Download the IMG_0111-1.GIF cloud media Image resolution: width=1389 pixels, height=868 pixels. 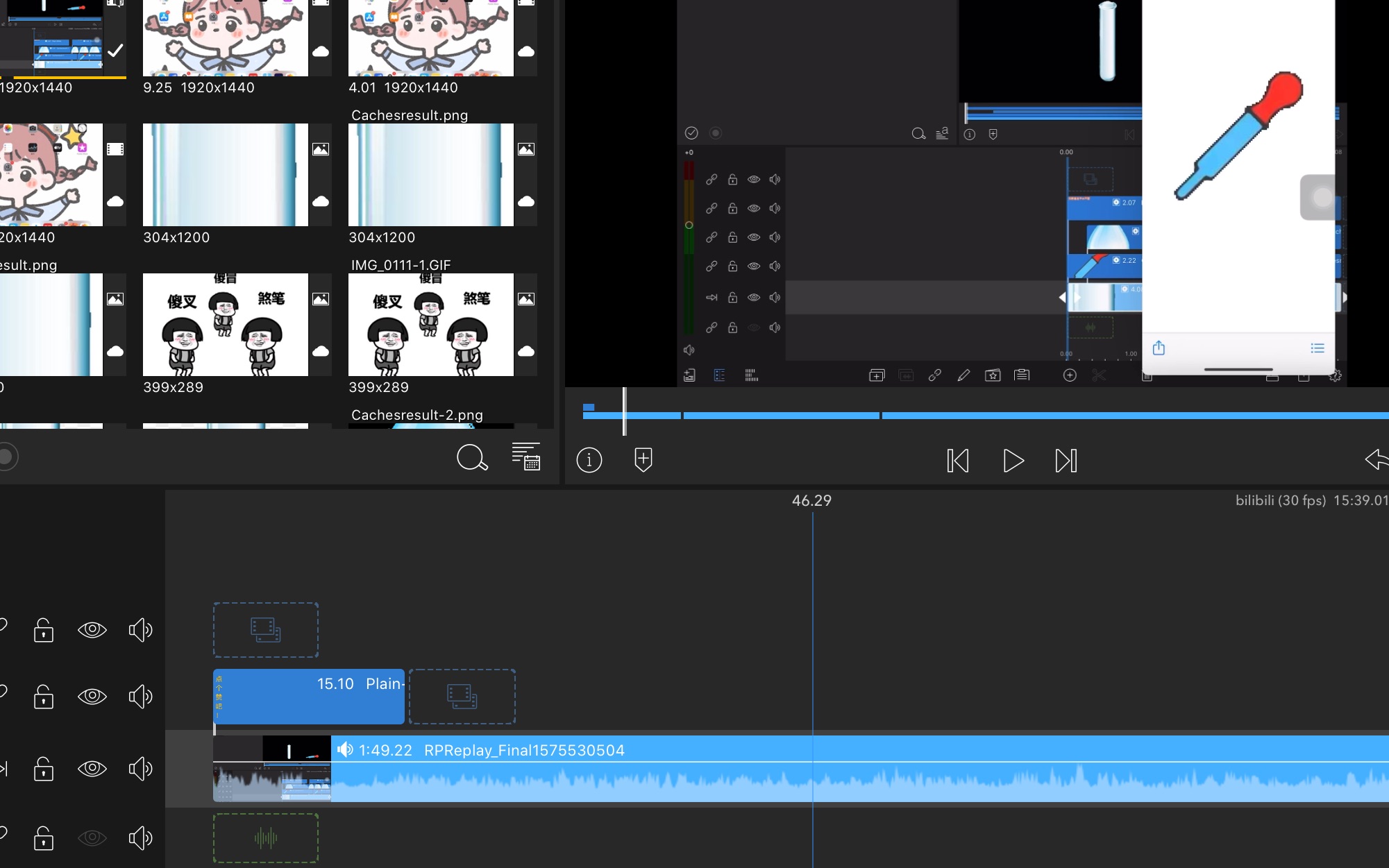click(526, 351)
